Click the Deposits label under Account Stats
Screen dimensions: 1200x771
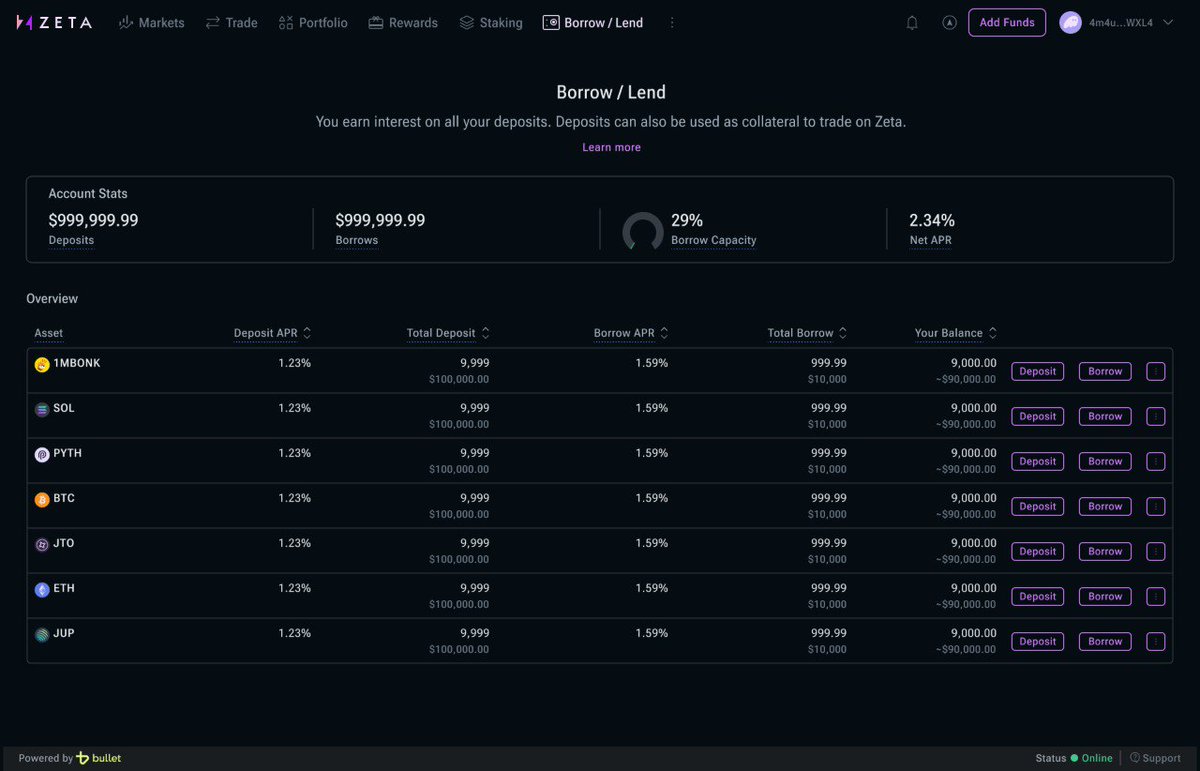(71, 240)
